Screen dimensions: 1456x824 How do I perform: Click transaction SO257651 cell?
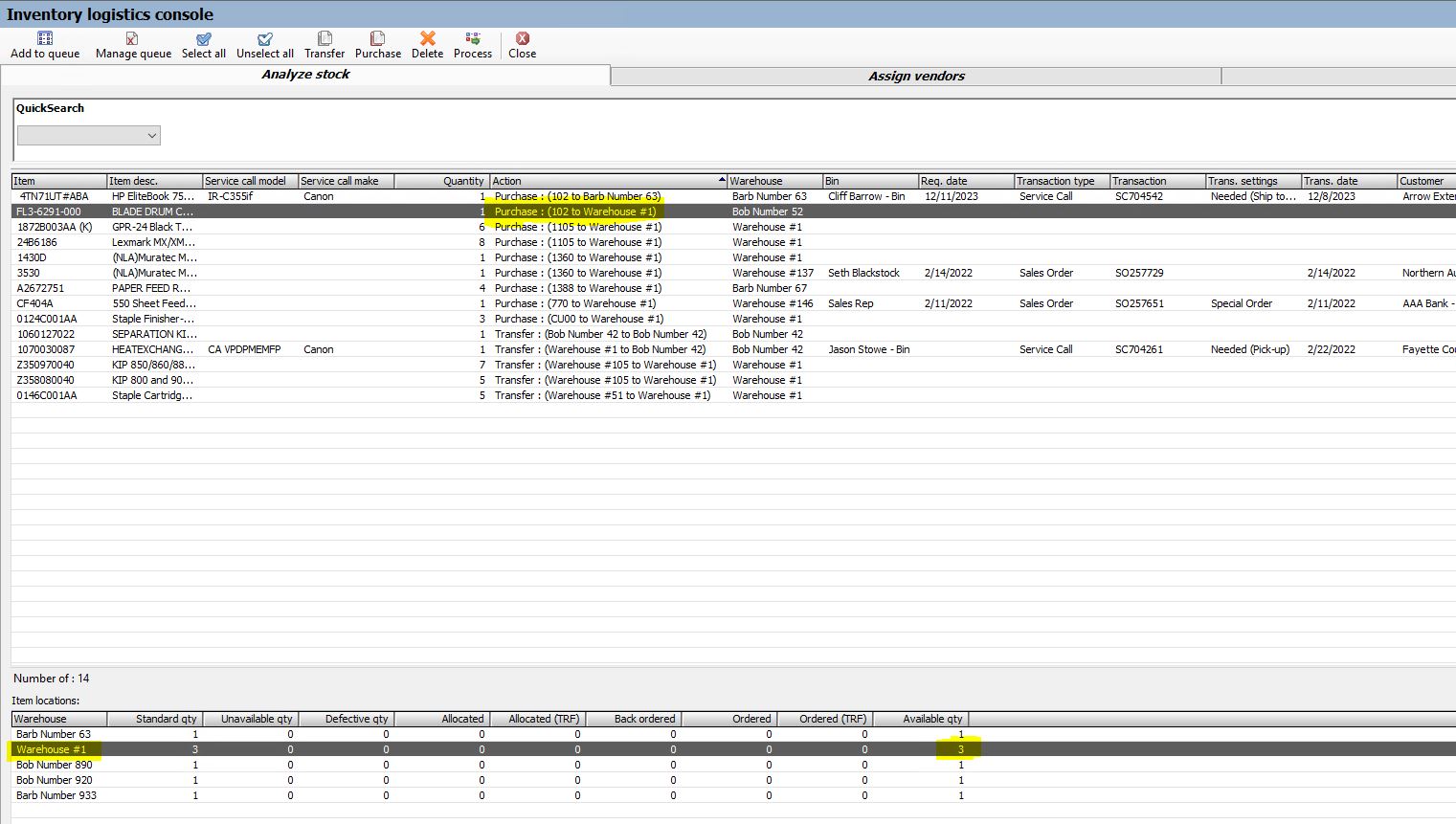click(1139, 303)
